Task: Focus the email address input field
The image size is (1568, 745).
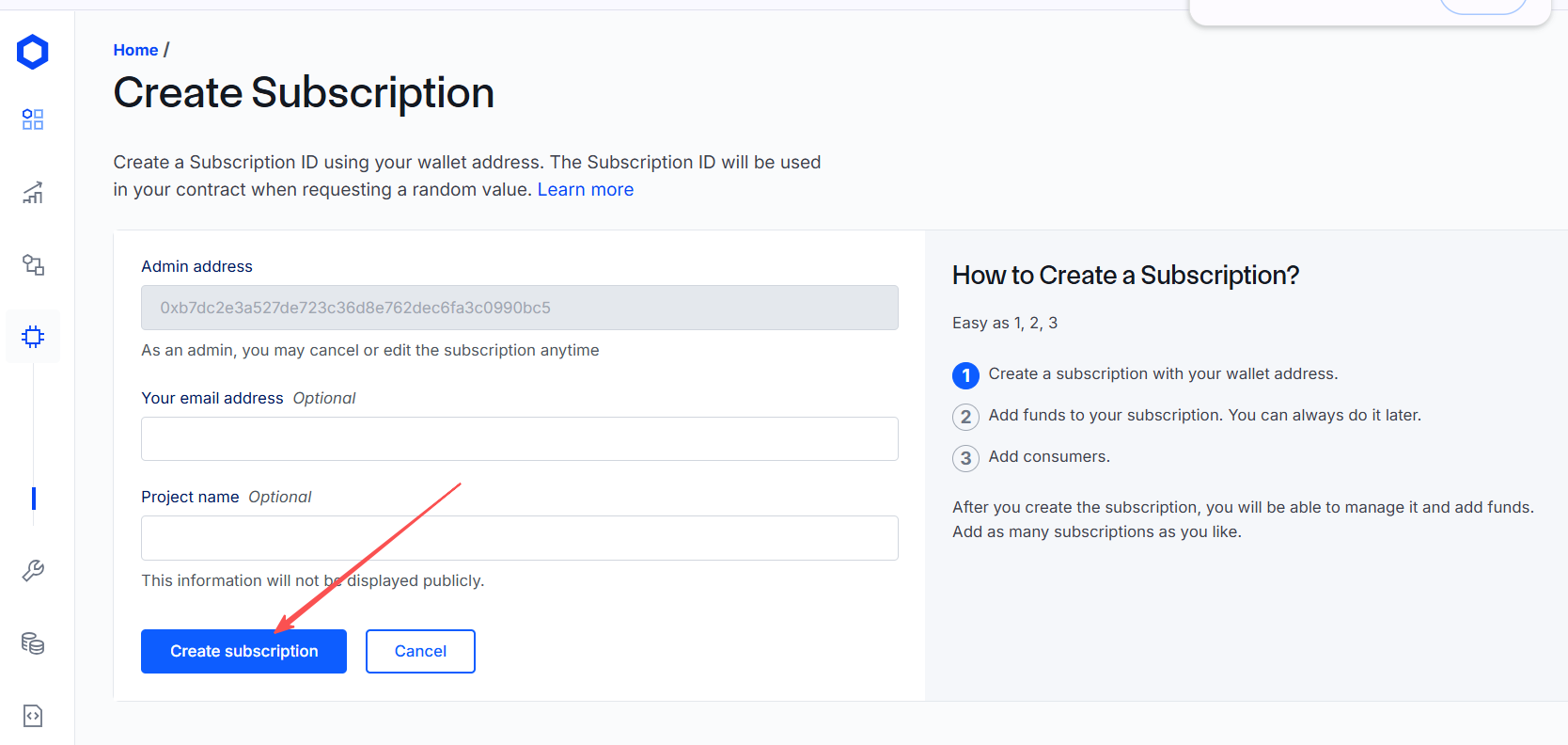Action: (520, 439)
